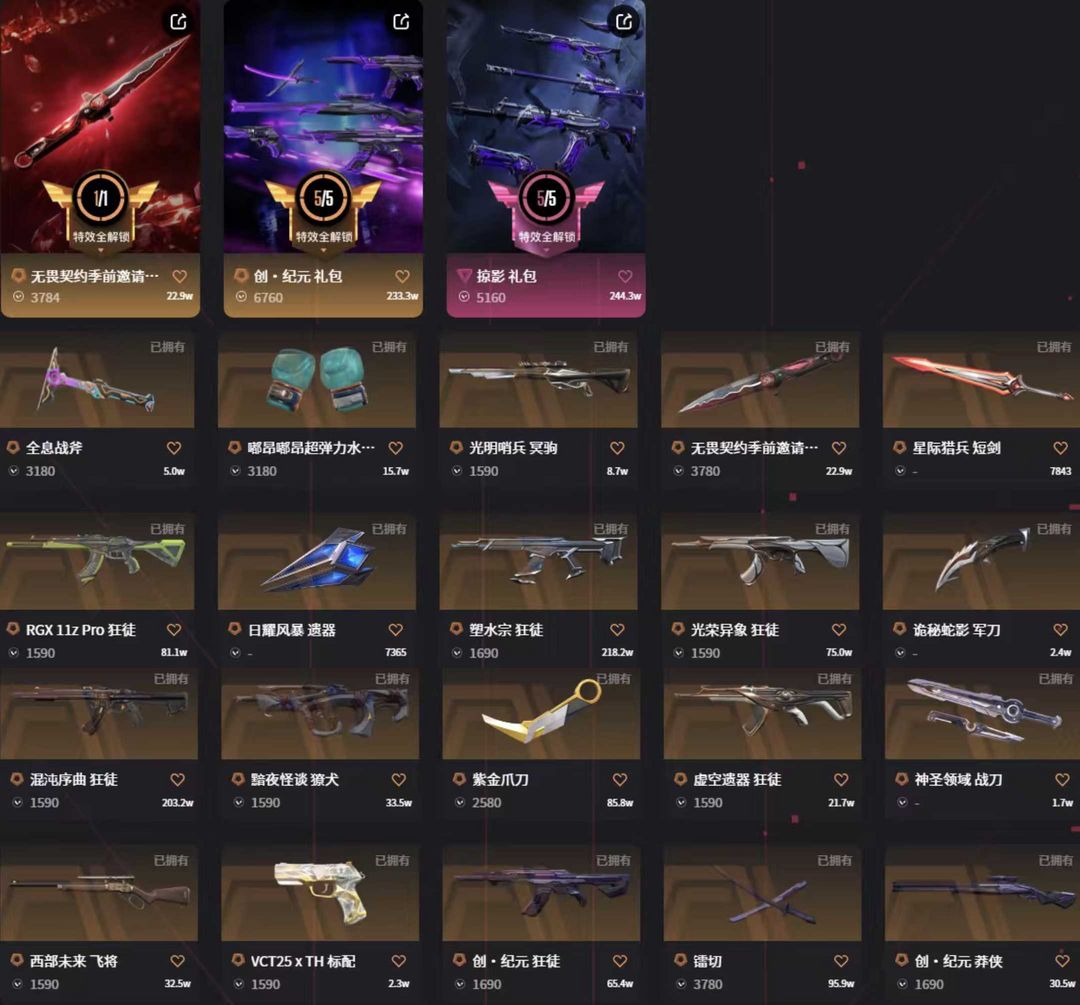
Task: Click heart icon beside VCT25 x TH 标配
Action: [399, 961]
